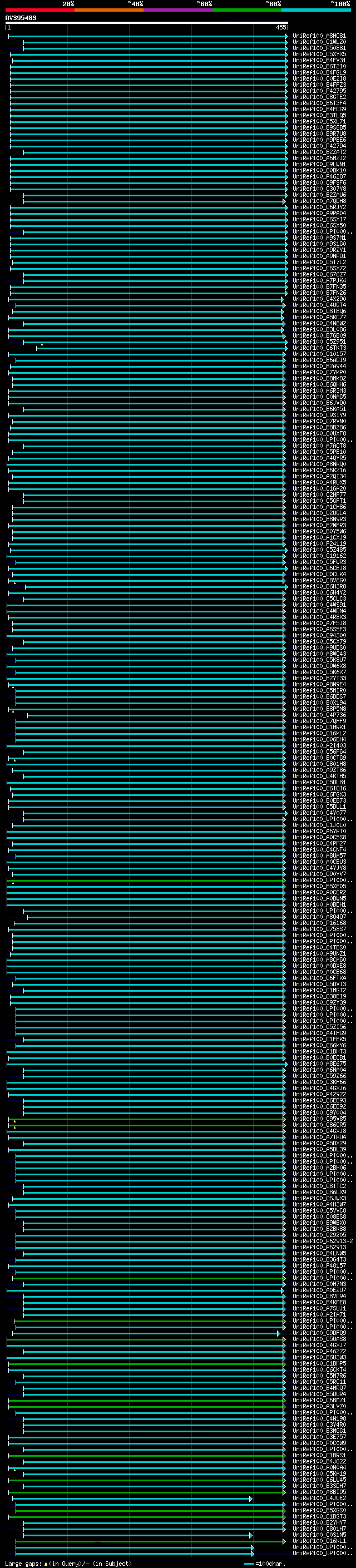
Task: Click the cyan ~100% identity legend color
Action: pos(316,10)
